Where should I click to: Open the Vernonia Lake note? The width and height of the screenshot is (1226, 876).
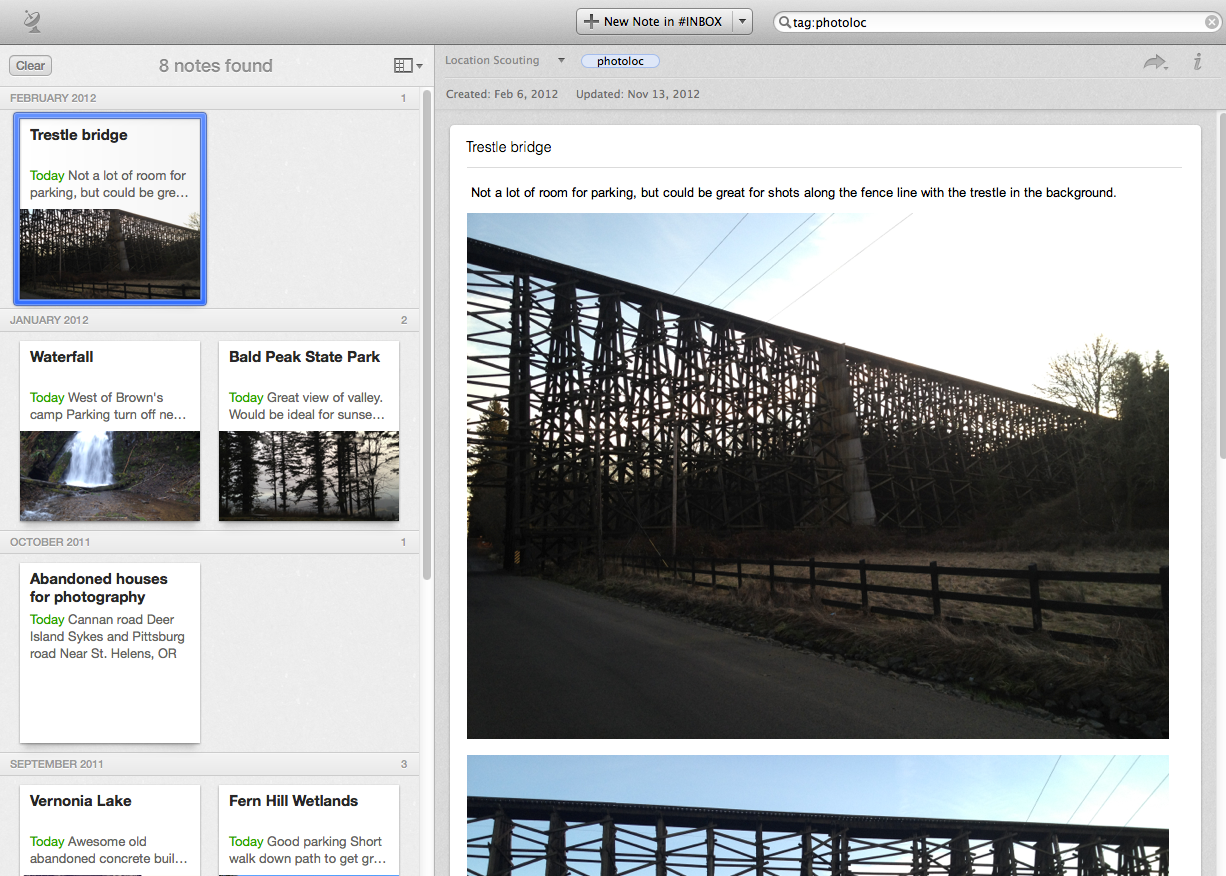[x=110, y=829]
